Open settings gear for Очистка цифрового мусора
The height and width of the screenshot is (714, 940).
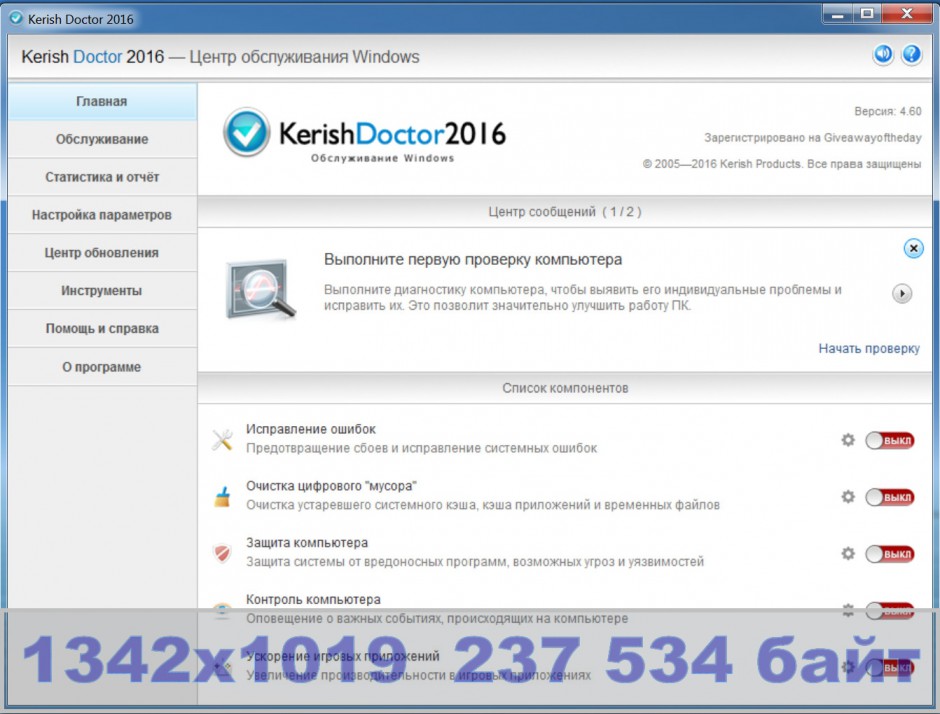coord(848,497)
